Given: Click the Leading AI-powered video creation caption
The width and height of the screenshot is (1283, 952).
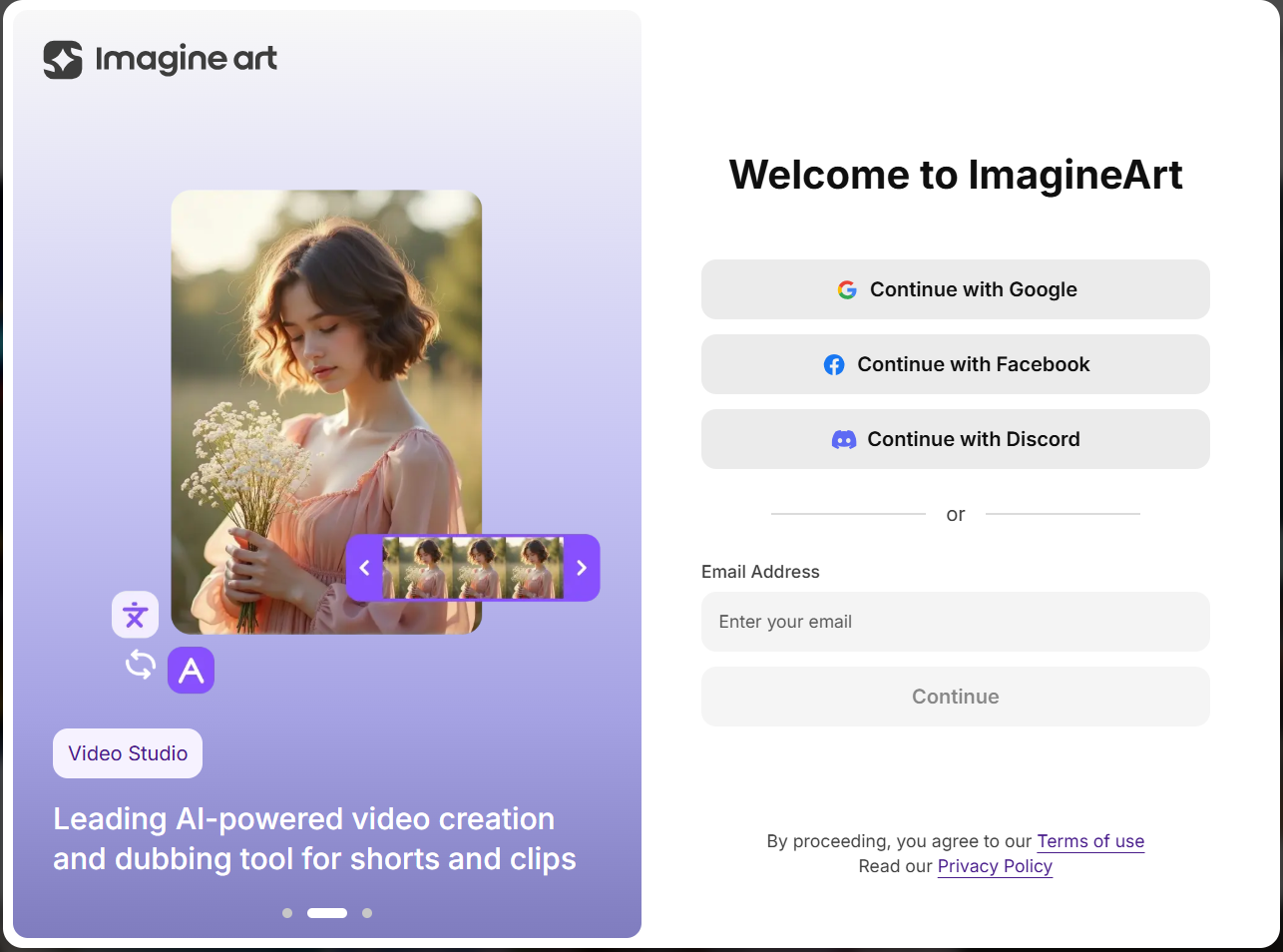Looking at the screenshot, I should (x=314, y=838).
